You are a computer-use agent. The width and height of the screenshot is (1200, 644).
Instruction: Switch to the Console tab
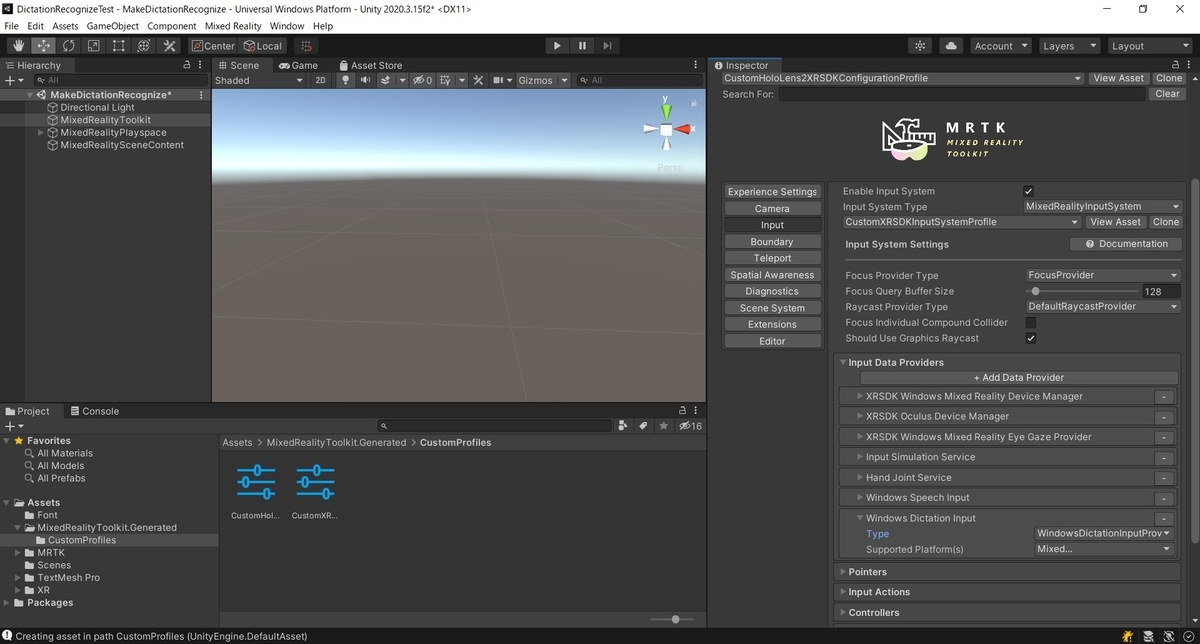coord(93,411)
